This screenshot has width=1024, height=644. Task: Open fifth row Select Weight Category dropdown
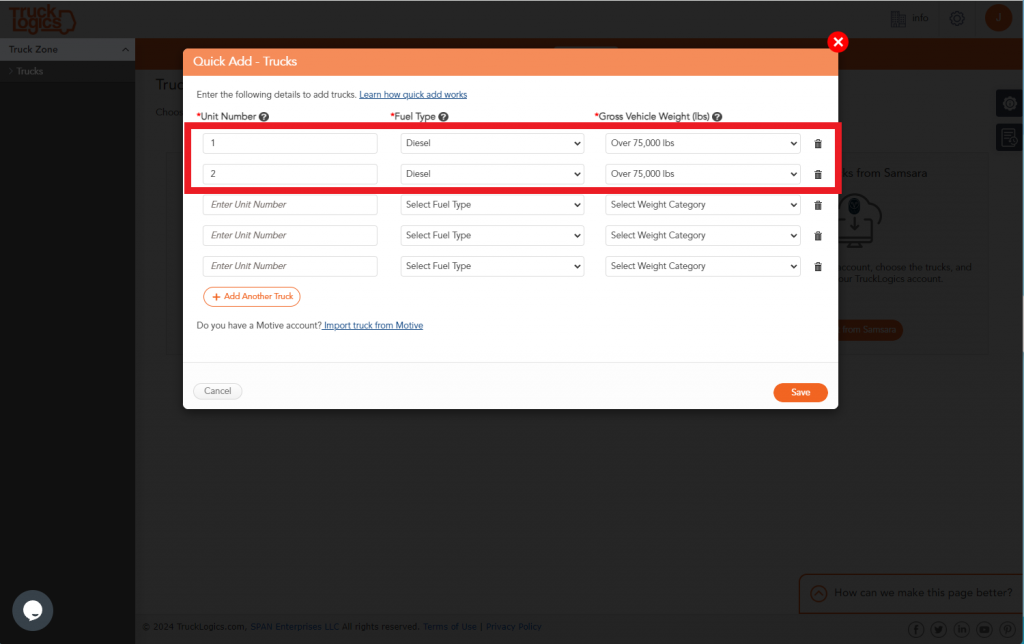703,266
